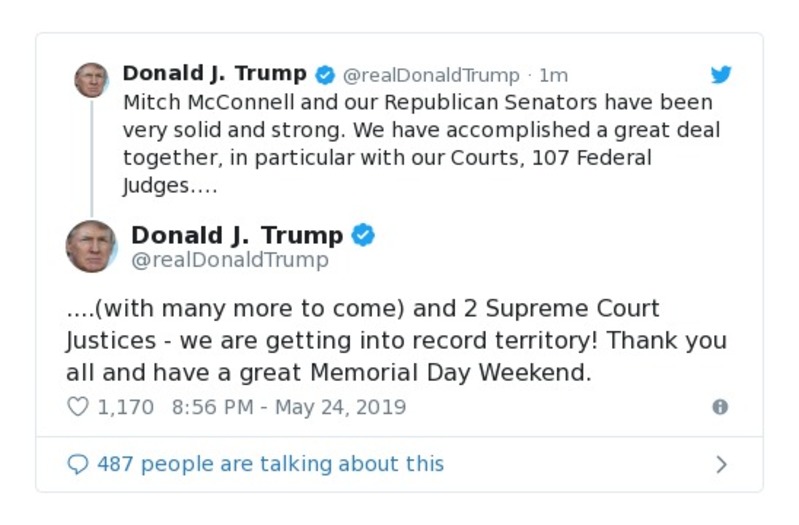This screenshot has height=525, width=799.
Task: Click the main tweet text about Supreme Court Justices
Action: [x=396, y=340]
